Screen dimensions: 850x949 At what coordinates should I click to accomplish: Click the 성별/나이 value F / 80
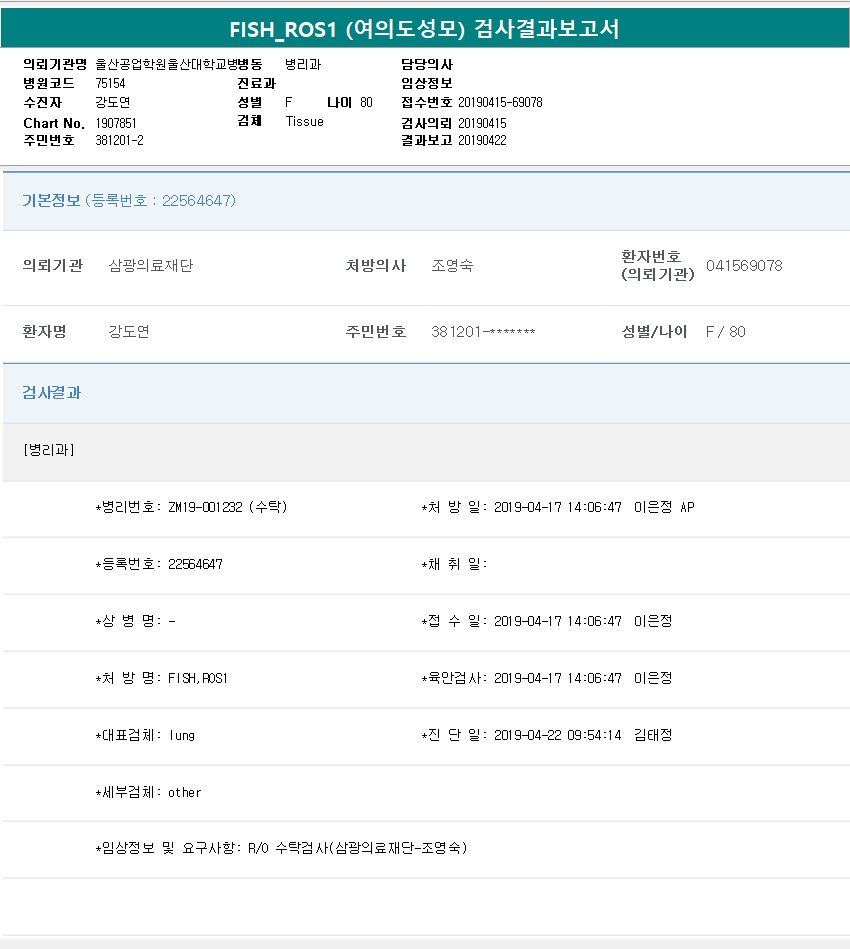[725, 332]
